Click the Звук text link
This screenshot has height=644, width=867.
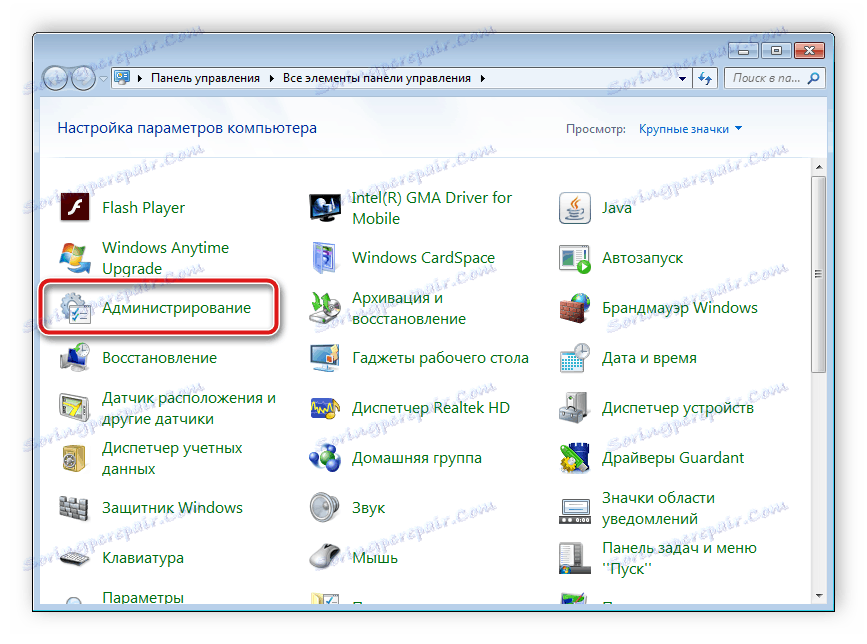pos(368,508)
